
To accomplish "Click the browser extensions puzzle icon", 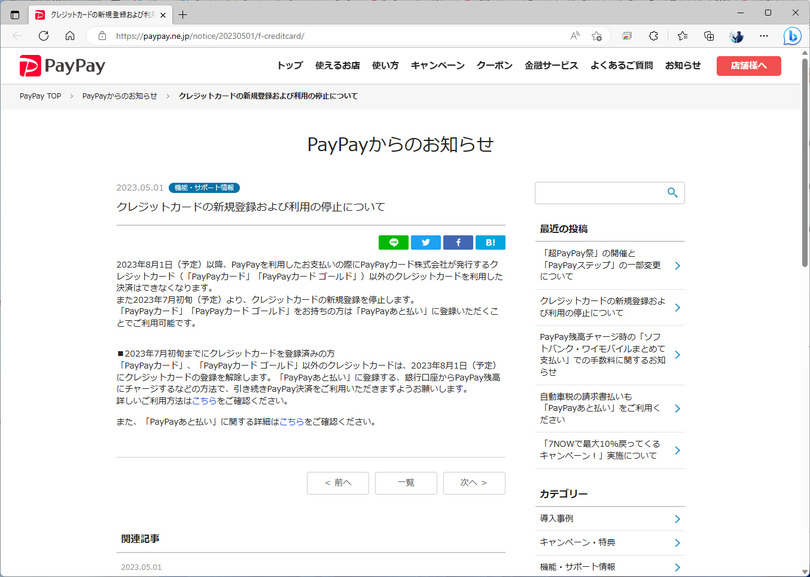I will [653, 36].
